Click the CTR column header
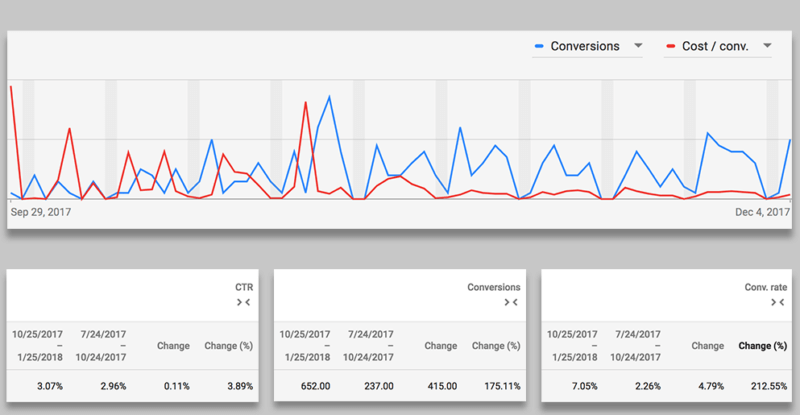Screen dimensions: 800x415 (x=244, y=287)
